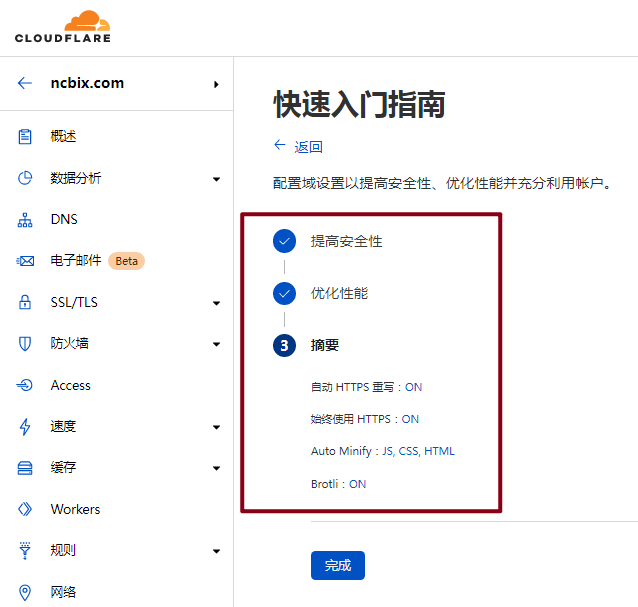Expand the 规则 submenu arrow
This screenshot has height=607, width=638.
pos(216,551)
